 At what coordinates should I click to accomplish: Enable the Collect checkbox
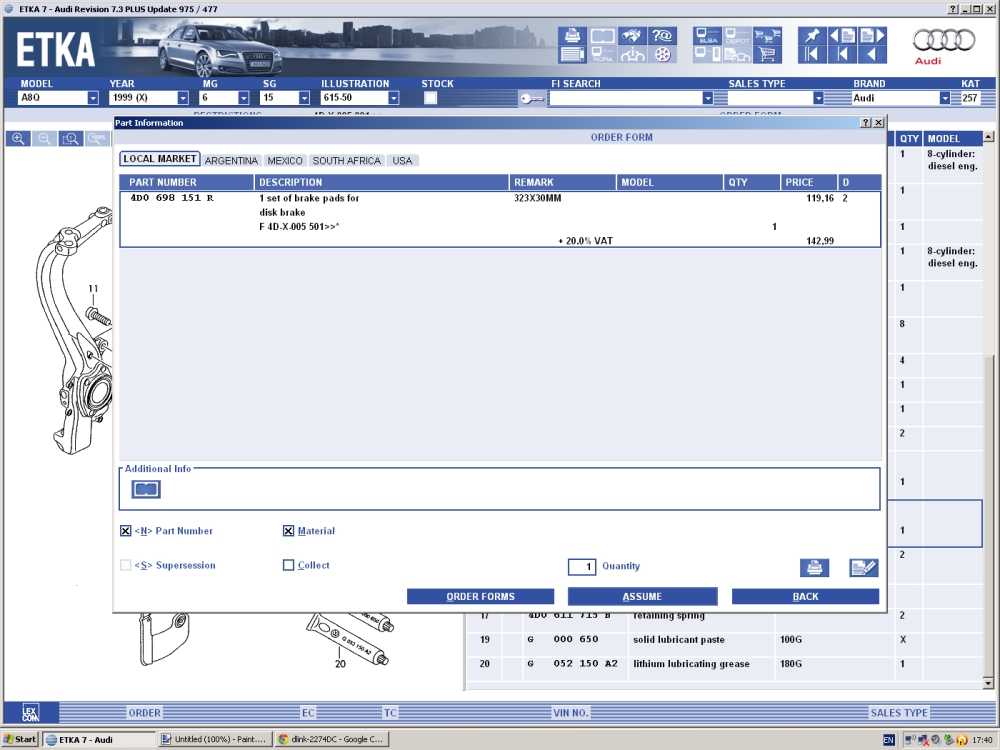(288, 565)
